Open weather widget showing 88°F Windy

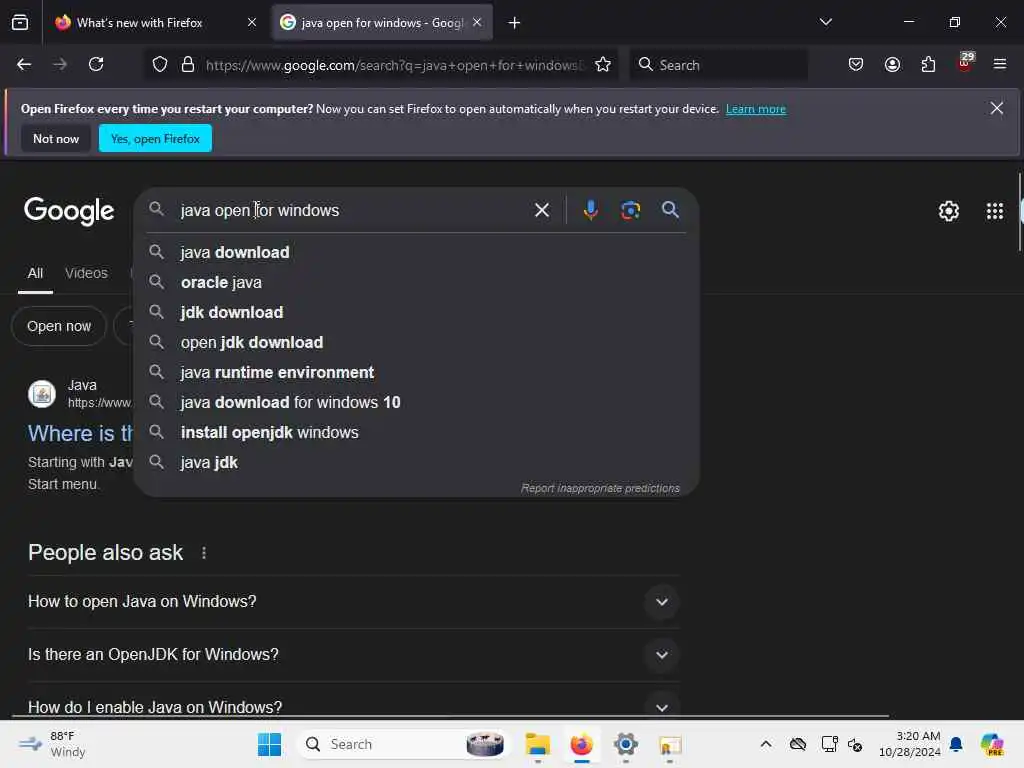pyautogui.click(x=52, y=744)
